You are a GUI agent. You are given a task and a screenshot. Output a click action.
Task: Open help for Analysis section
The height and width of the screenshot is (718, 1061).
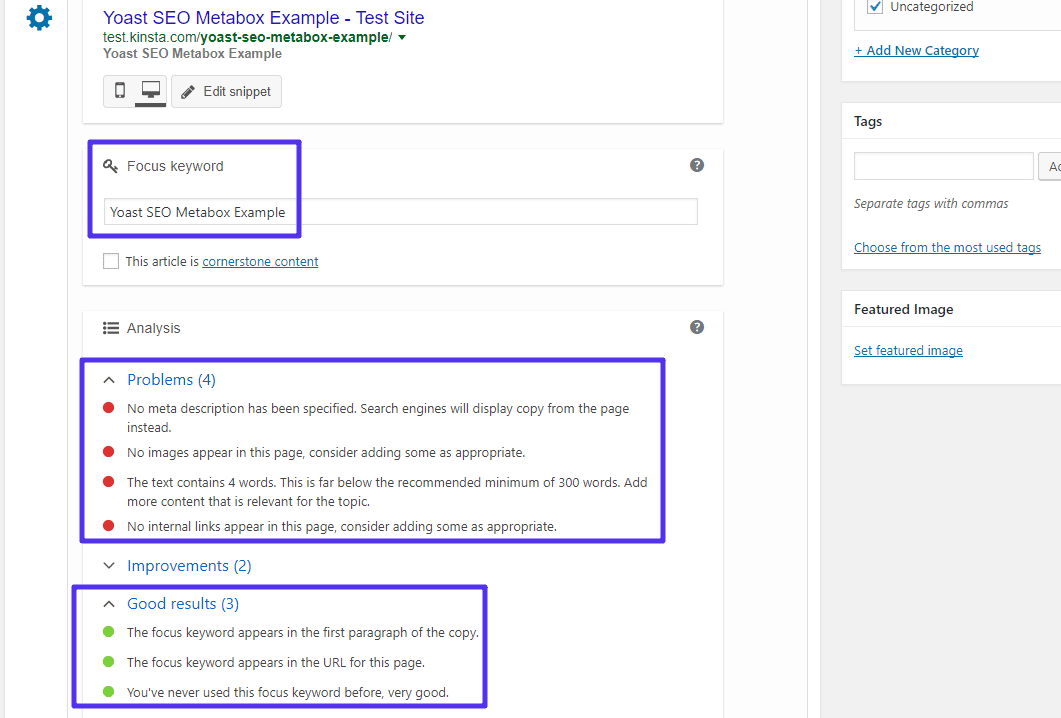(x=697, y=327)
